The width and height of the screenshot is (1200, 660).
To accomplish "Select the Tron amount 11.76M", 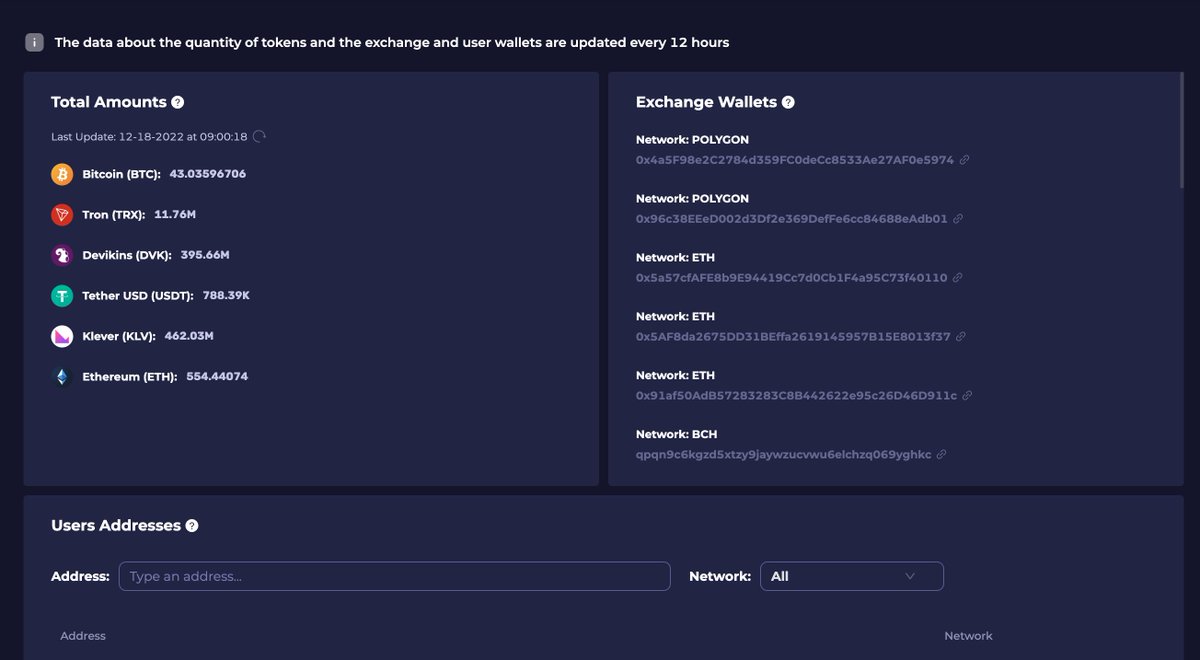I will [x=175, y=215].
